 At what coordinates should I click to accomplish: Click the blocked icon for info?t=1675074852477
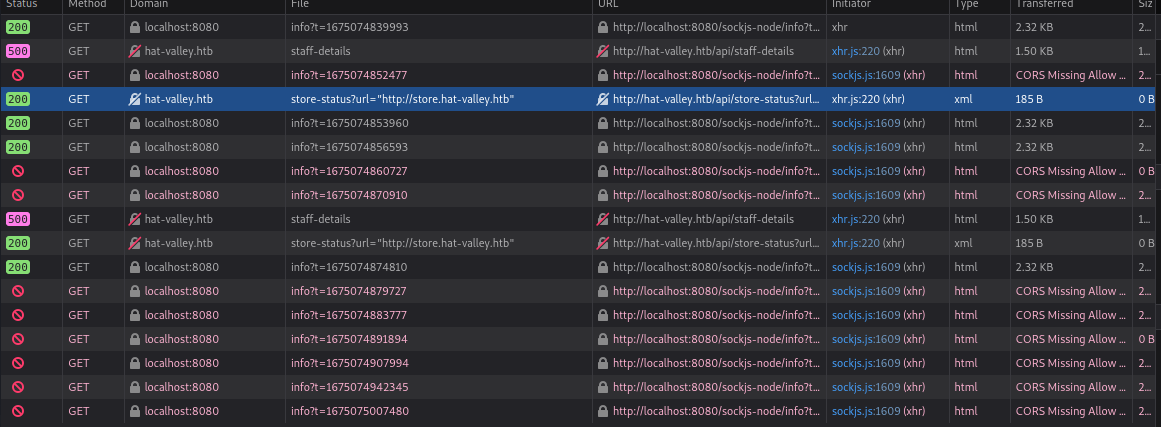tap(17, 75)
